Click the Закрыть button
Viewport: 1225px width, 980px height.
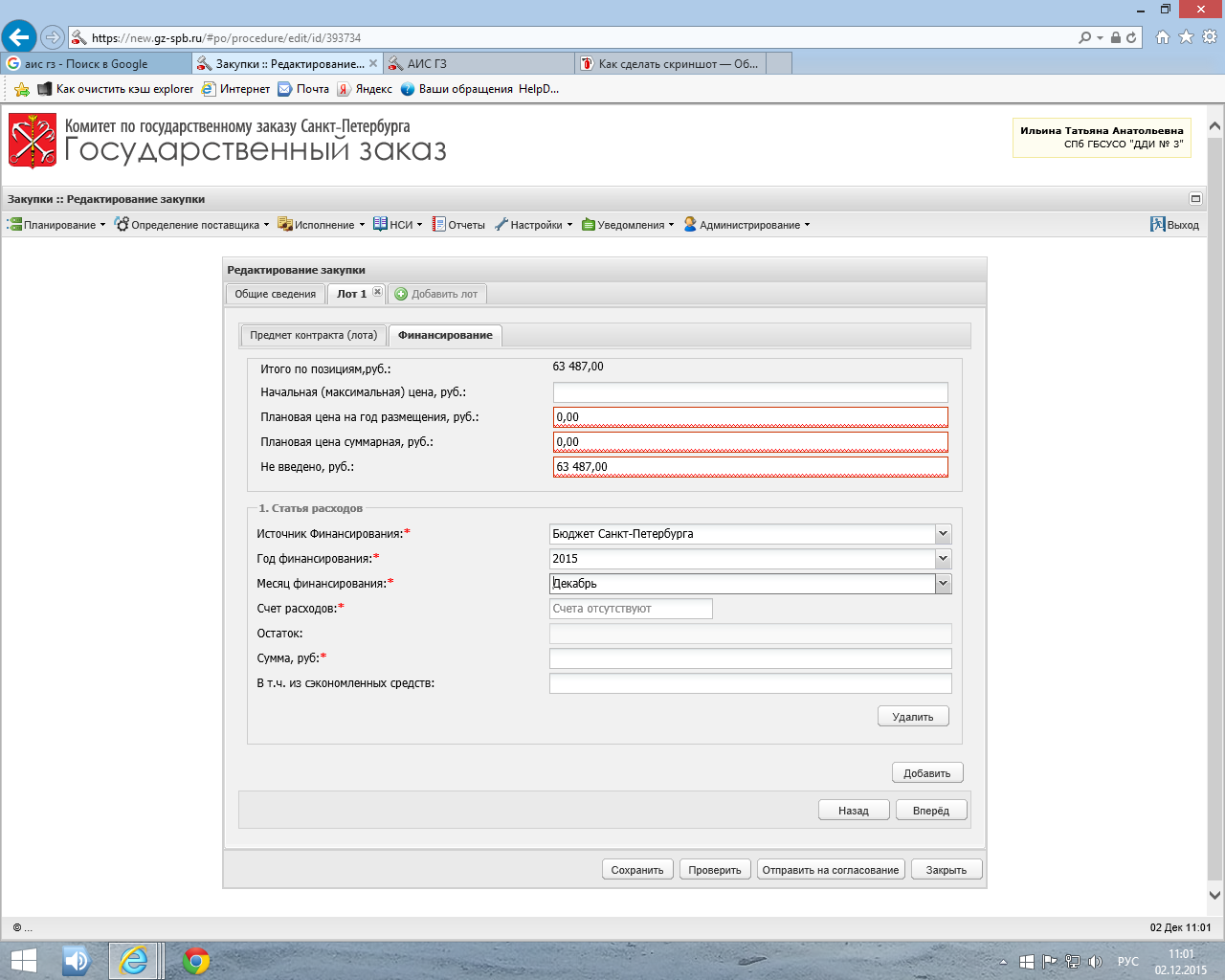(x=947, y=870)
